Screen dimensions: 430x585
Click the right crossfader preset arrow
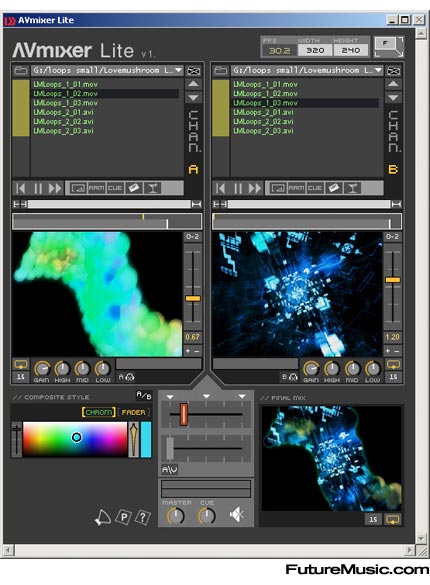click(x=242, y=396)
